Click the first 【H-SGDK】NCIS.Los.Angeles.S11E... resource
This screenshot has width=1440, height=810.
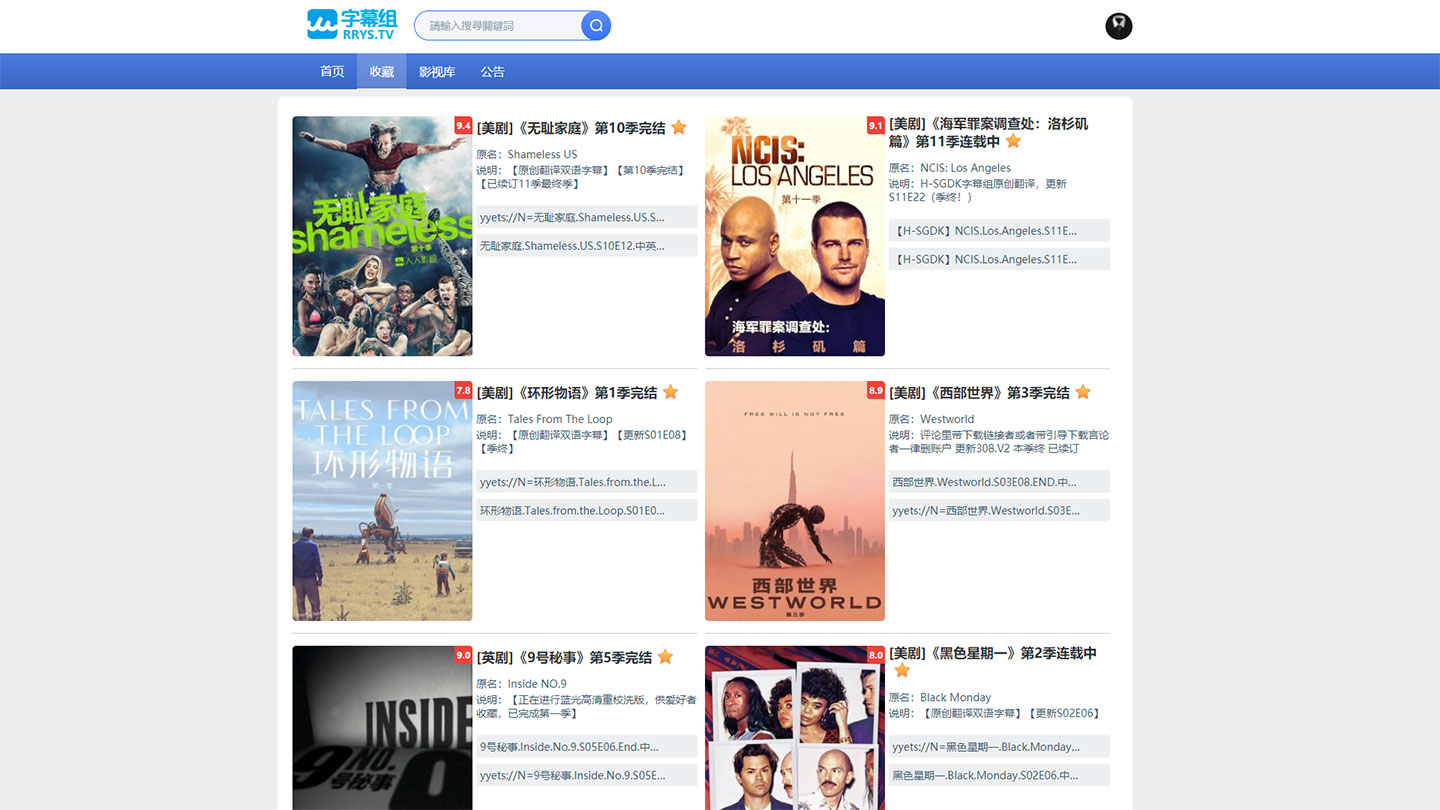point(999,230)
